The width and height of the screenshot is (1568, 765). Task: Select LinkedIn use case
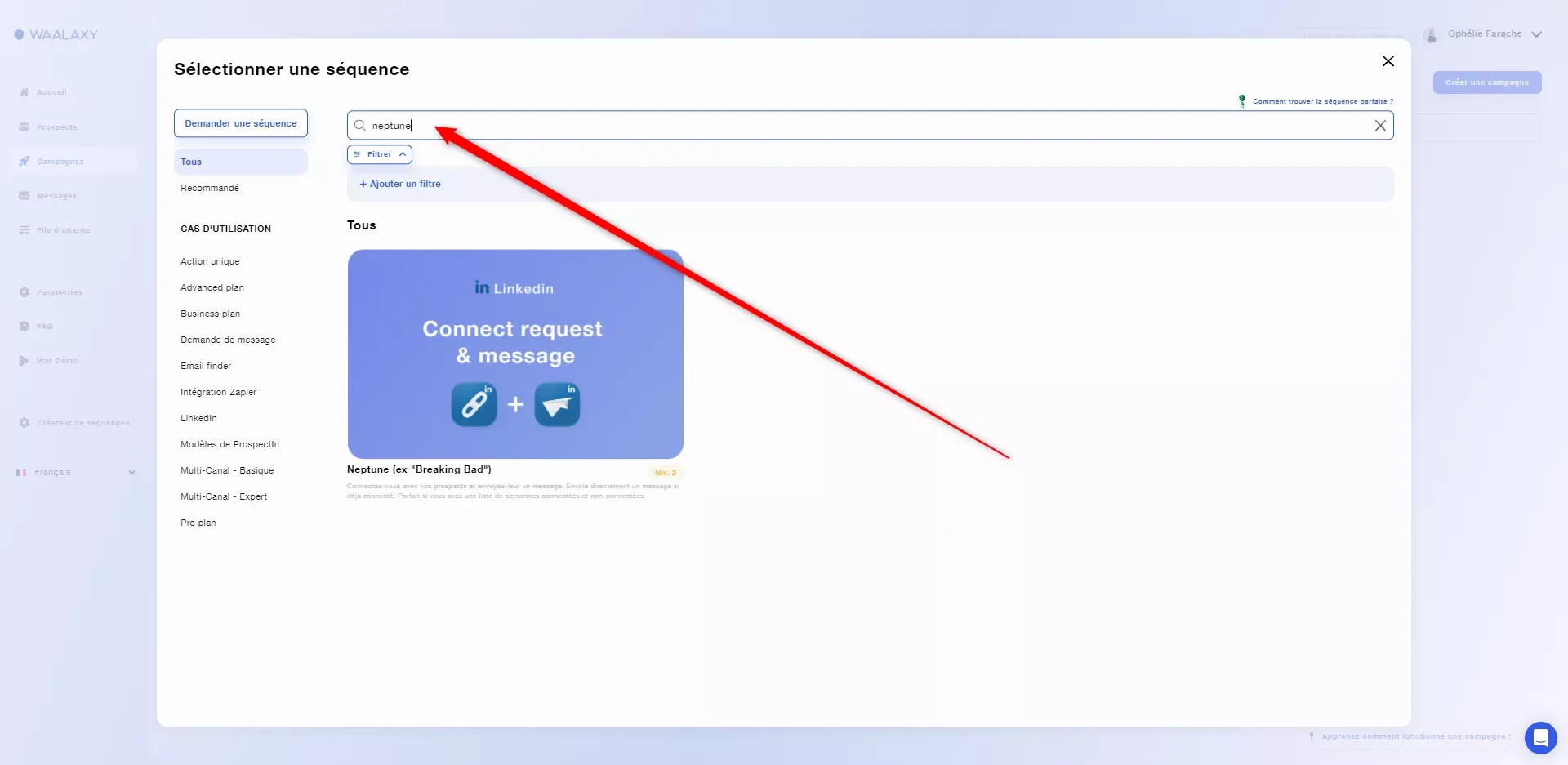198,418
